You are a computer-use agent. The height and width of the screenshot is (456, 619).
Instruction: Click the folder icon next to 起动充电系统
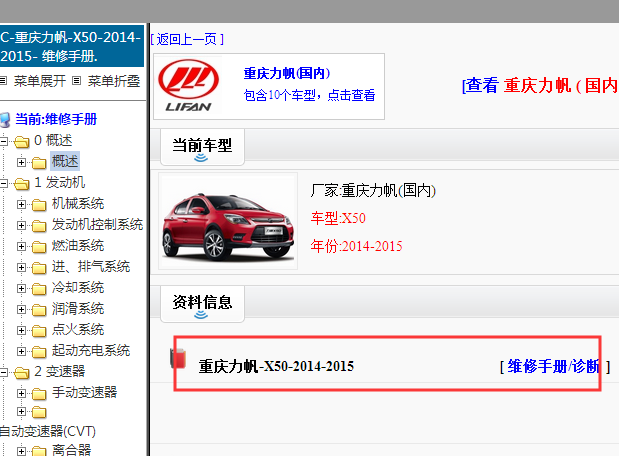[39, 351]
